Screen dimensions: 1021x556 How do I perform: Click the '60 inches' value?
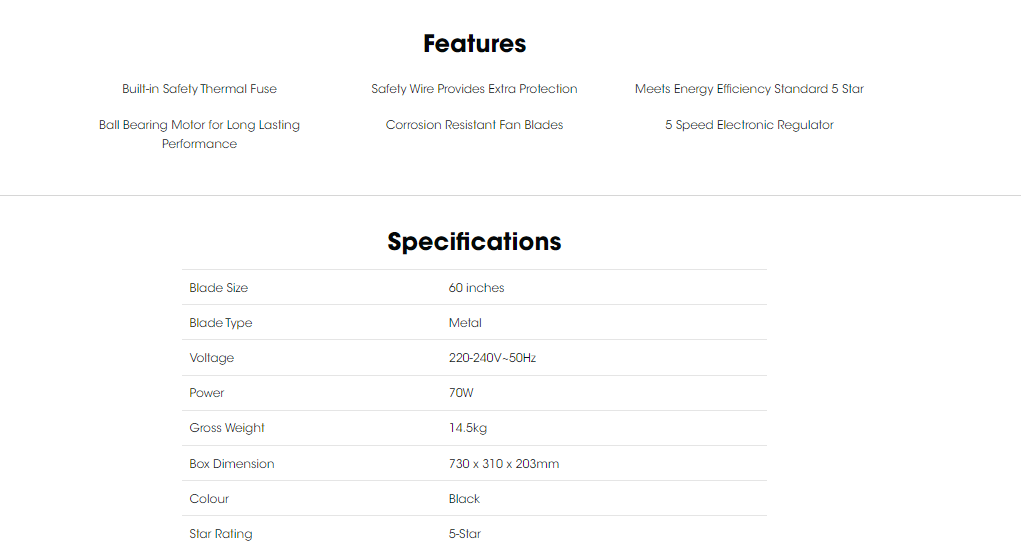pyautogui.click(x=476, y=288)
